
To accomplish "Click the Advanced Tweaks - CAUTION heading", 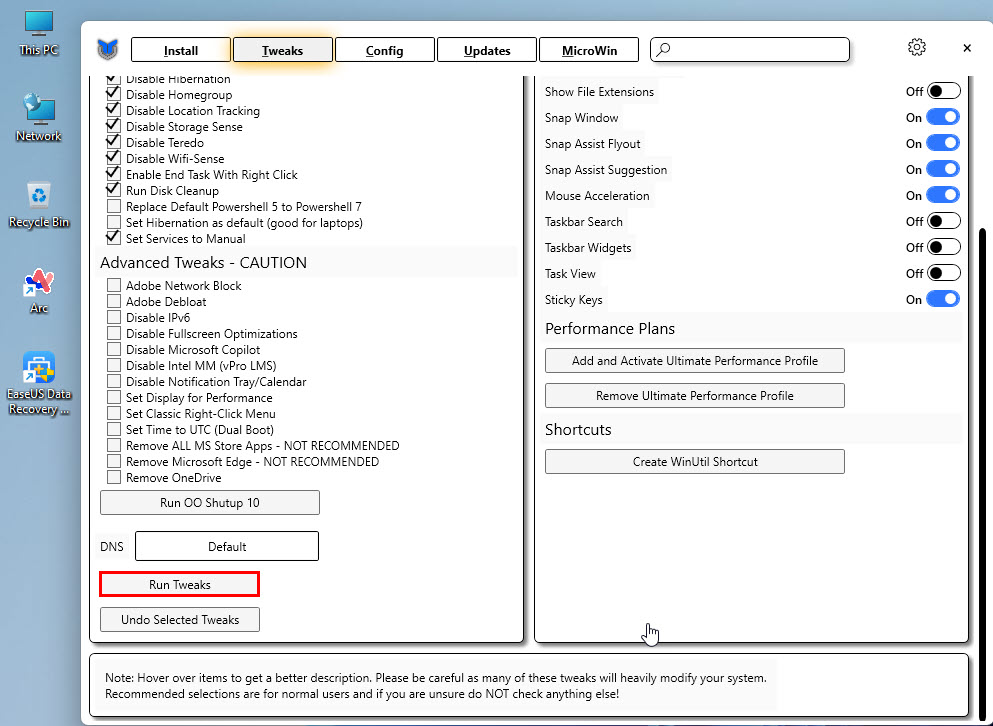I will 203,262.
